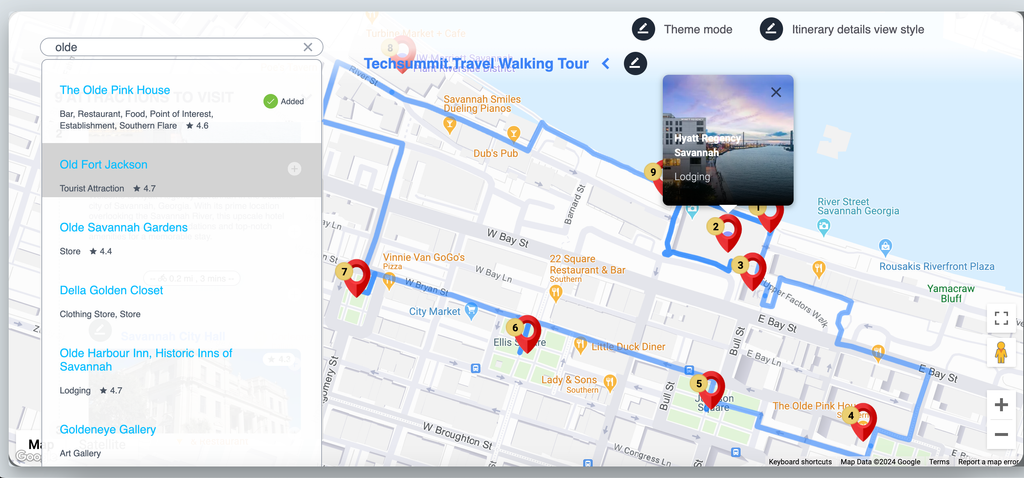Click Rousakis Riverfront Plaza shopping icon
Image resolution: width=1024 pixels, height=478 pixels.
(885, 247)
